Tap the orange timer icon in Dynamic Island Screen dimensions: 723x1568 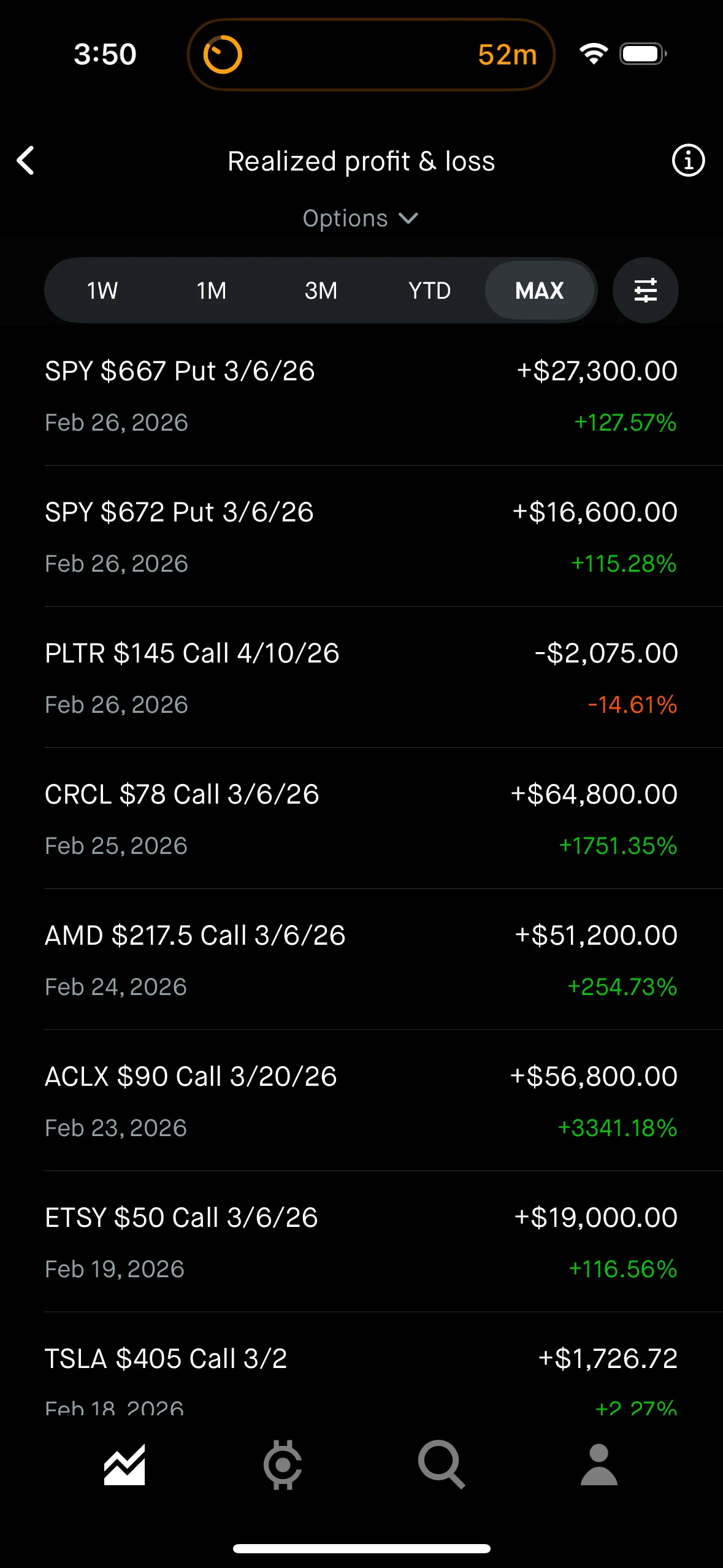point(223,55)
